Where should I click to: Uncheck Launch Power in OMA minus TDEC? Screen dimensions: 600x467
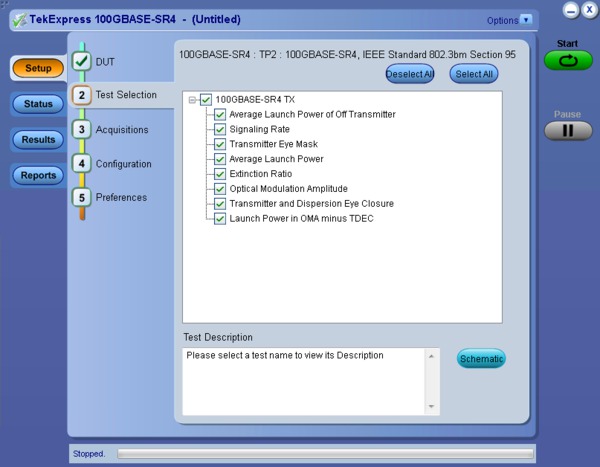(x=220, y=219)
